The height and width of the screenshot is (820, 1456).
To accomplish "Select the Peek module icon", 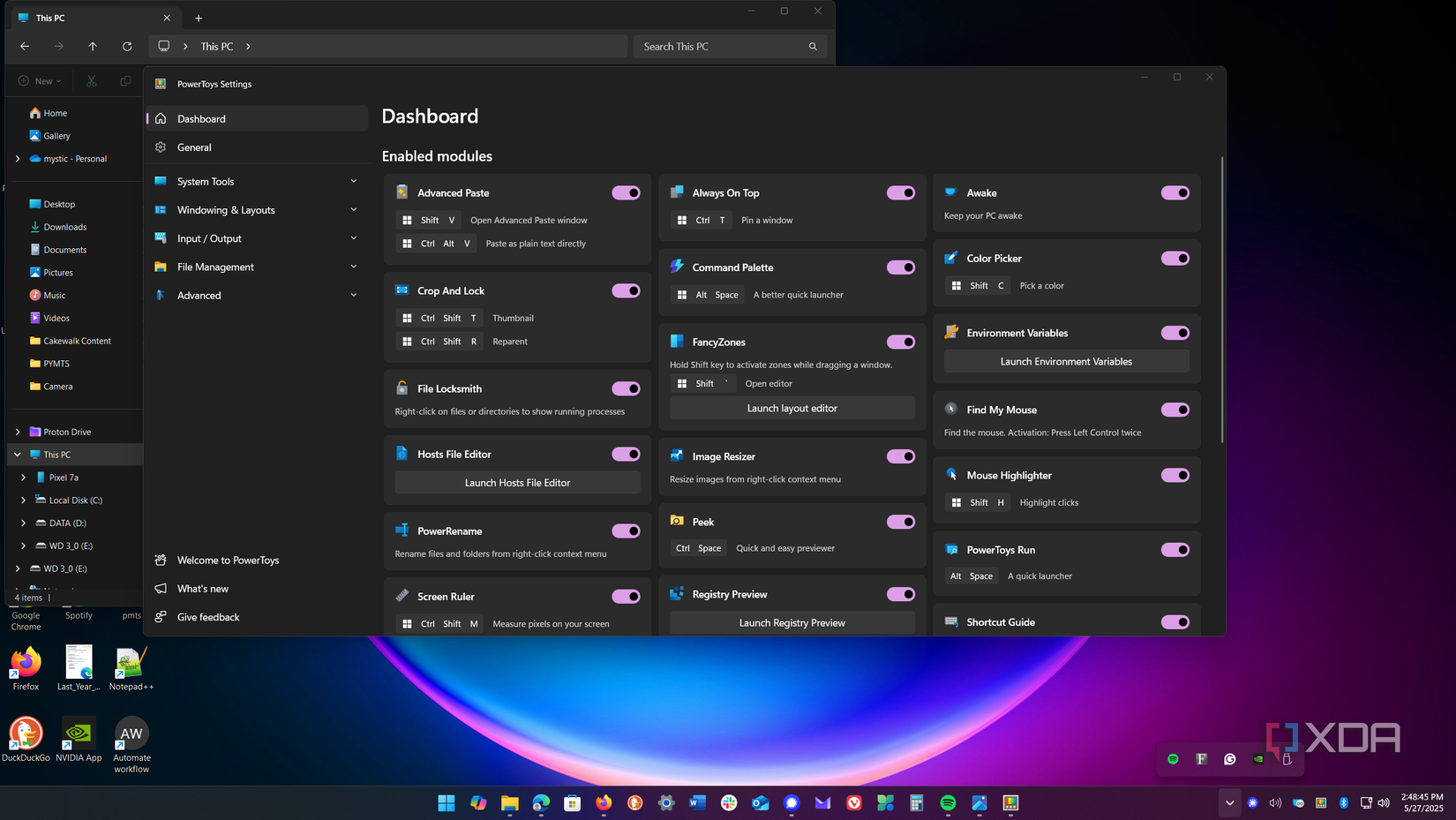I will tap(677, 522).
